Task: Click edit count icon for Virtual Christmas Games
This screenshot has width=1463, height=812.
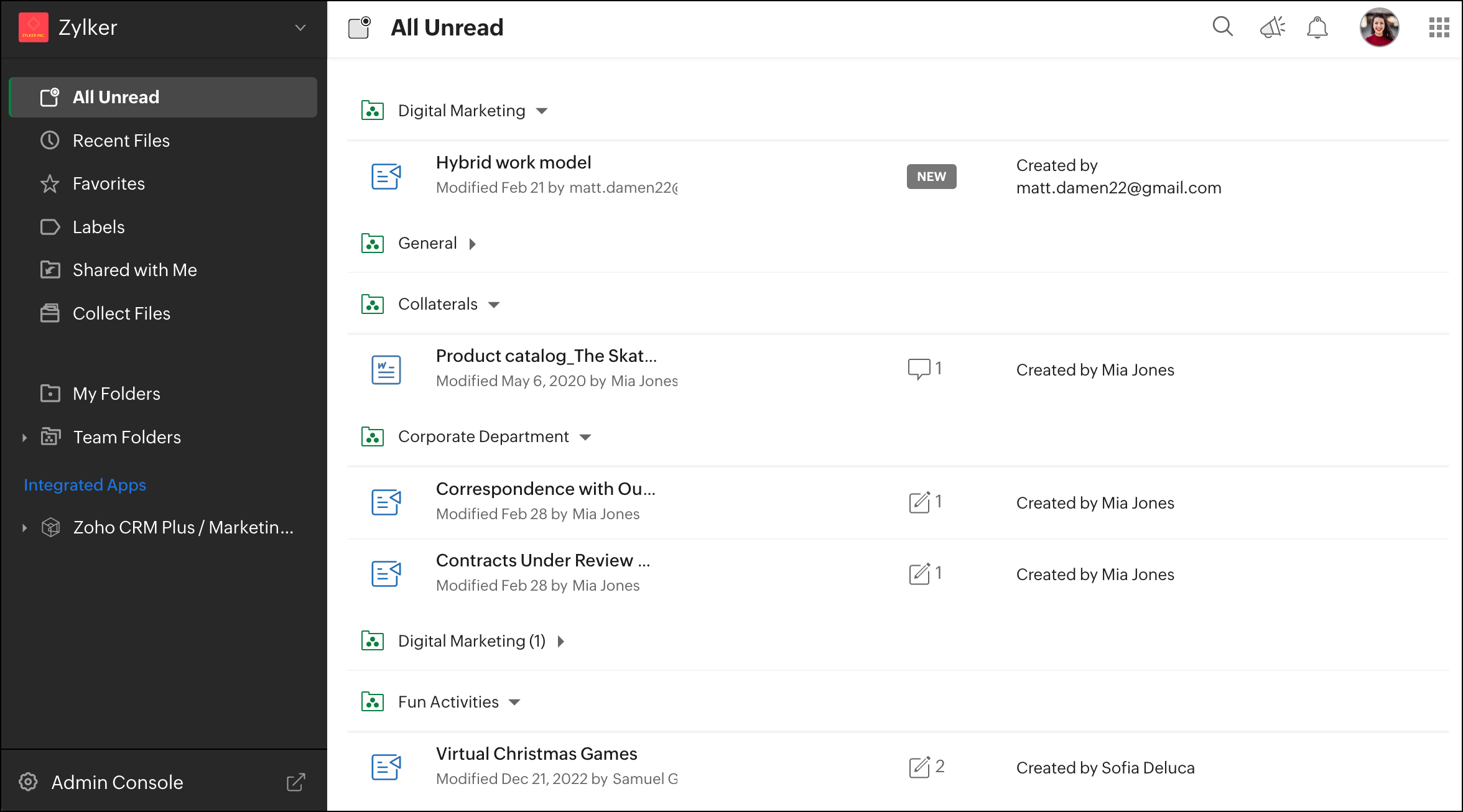Action: (x=919, y=767)
